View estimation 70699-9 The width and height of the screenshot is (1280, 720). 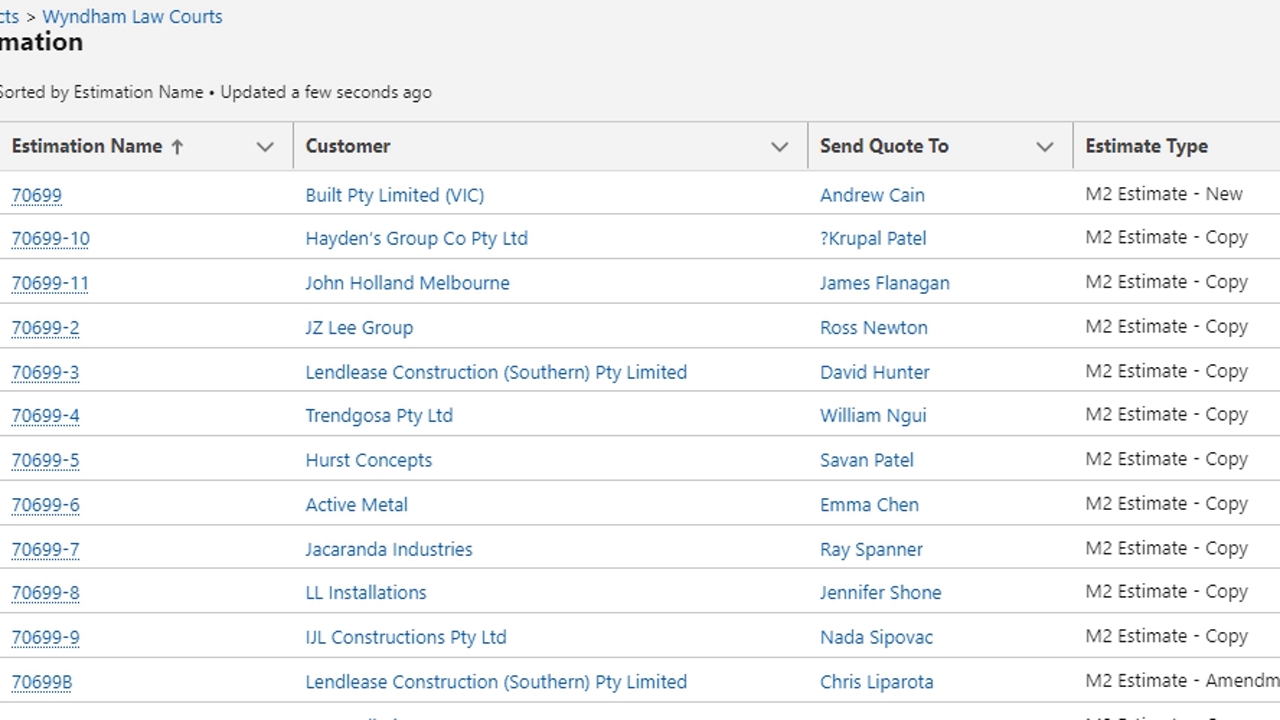(45, 638)
